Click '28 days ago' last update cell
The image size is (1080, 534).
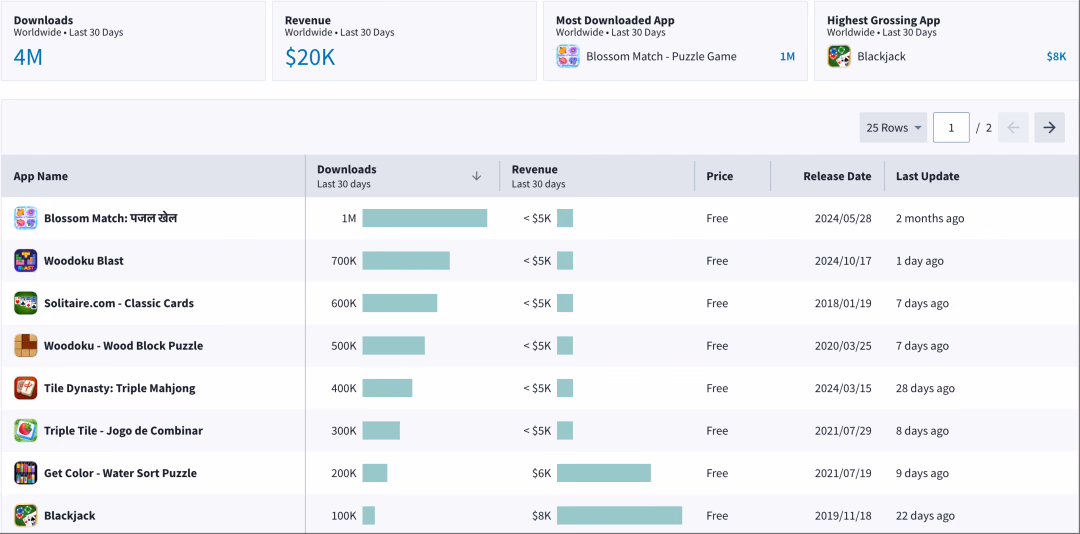[x=925, y=388]
